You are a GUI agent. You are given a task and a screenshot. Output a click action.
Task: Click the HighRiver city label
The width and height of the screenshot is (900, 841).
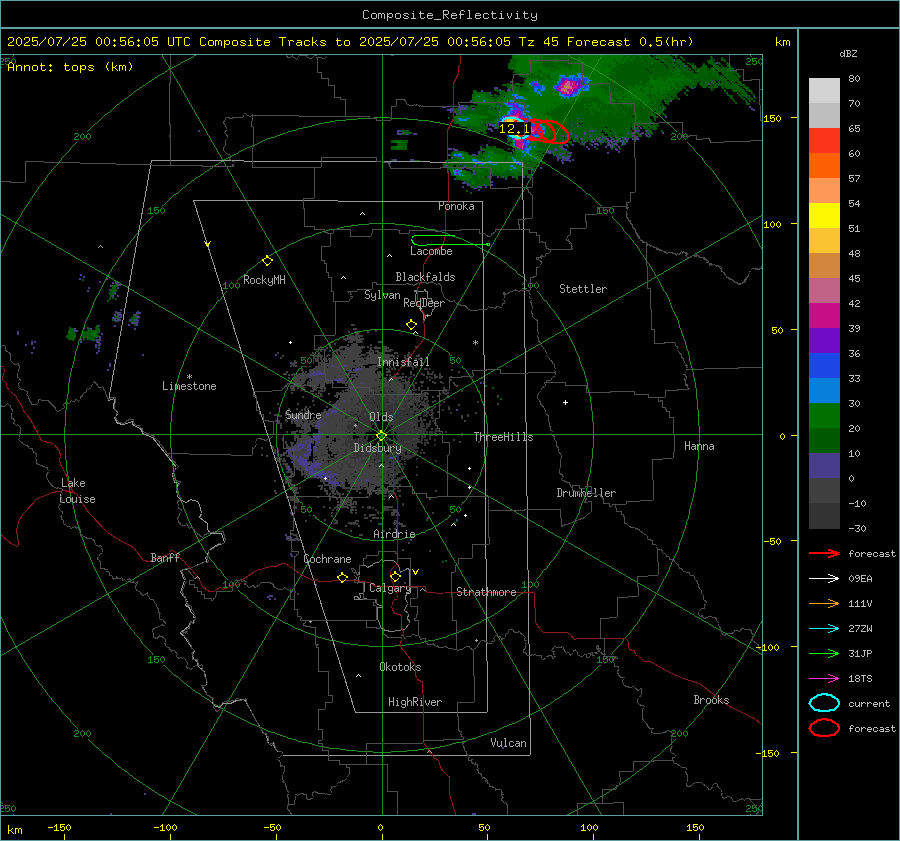pos(415,702)
